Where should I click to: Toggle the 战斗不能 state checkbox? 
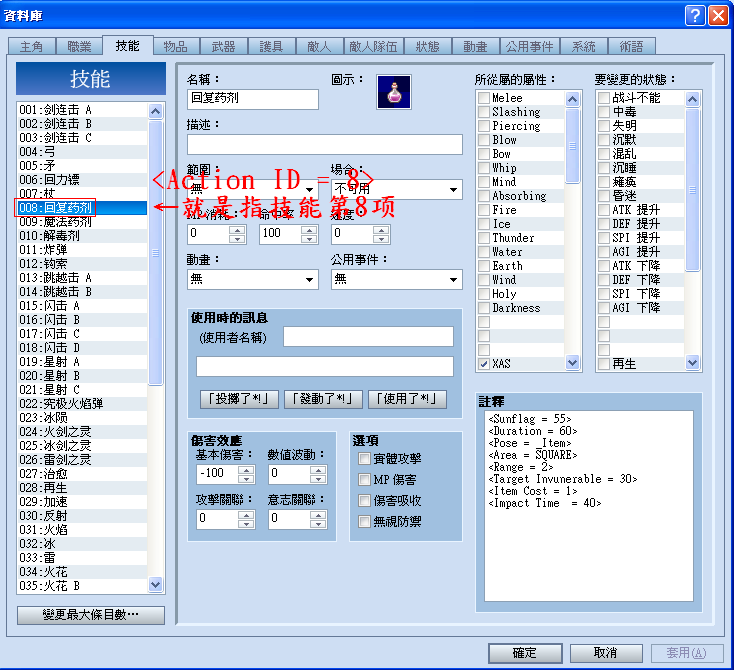click(x=604, y=98)
